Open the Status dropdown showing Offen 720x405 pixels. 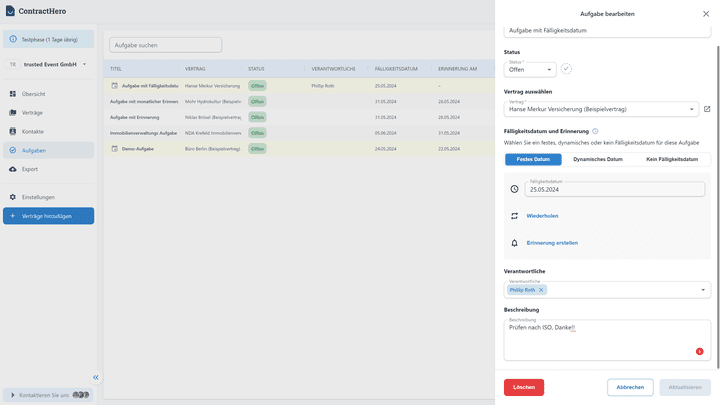click(531, 70)
